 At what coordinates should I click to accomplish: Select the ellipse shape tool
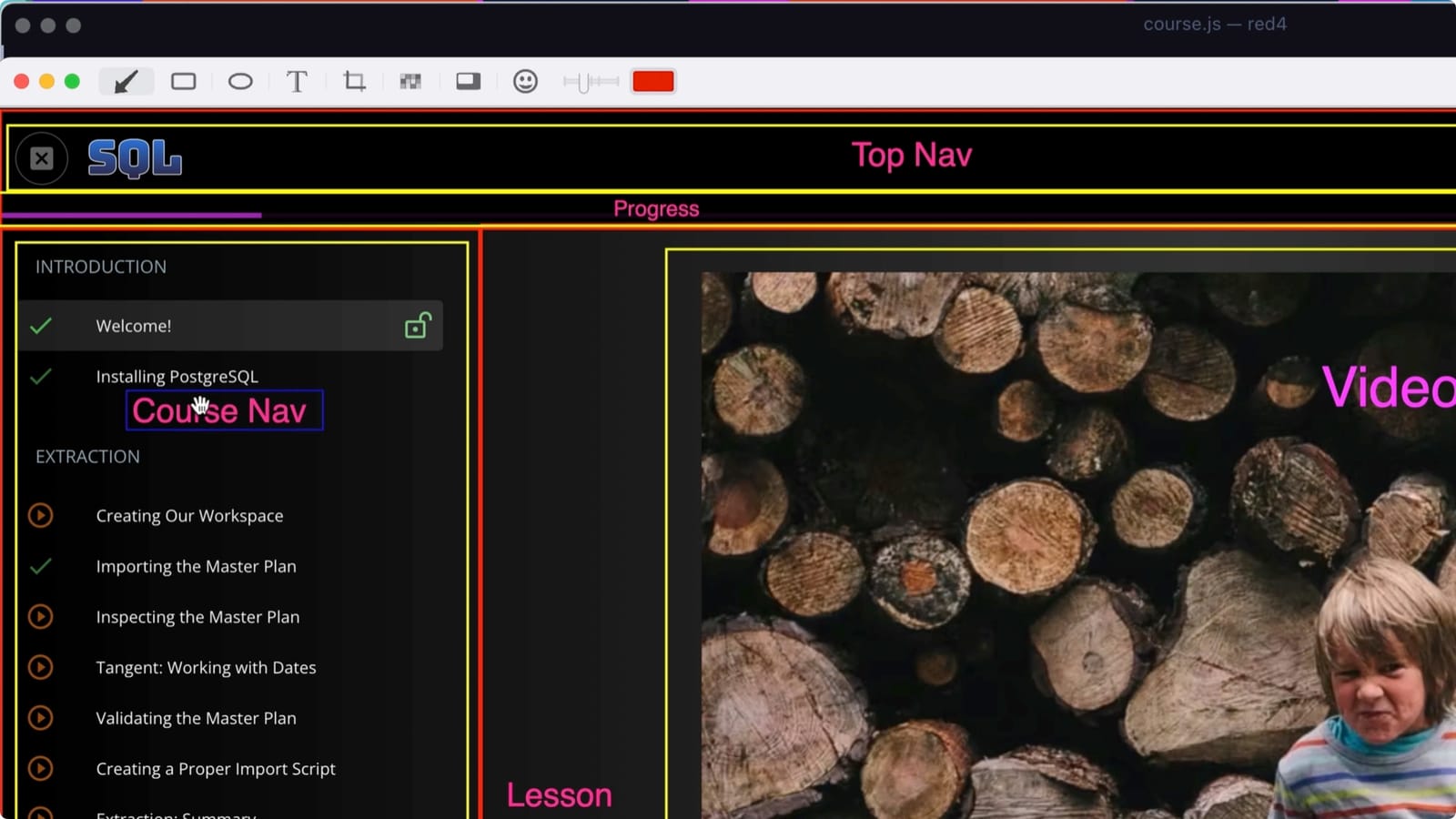(x=240, y=82)
